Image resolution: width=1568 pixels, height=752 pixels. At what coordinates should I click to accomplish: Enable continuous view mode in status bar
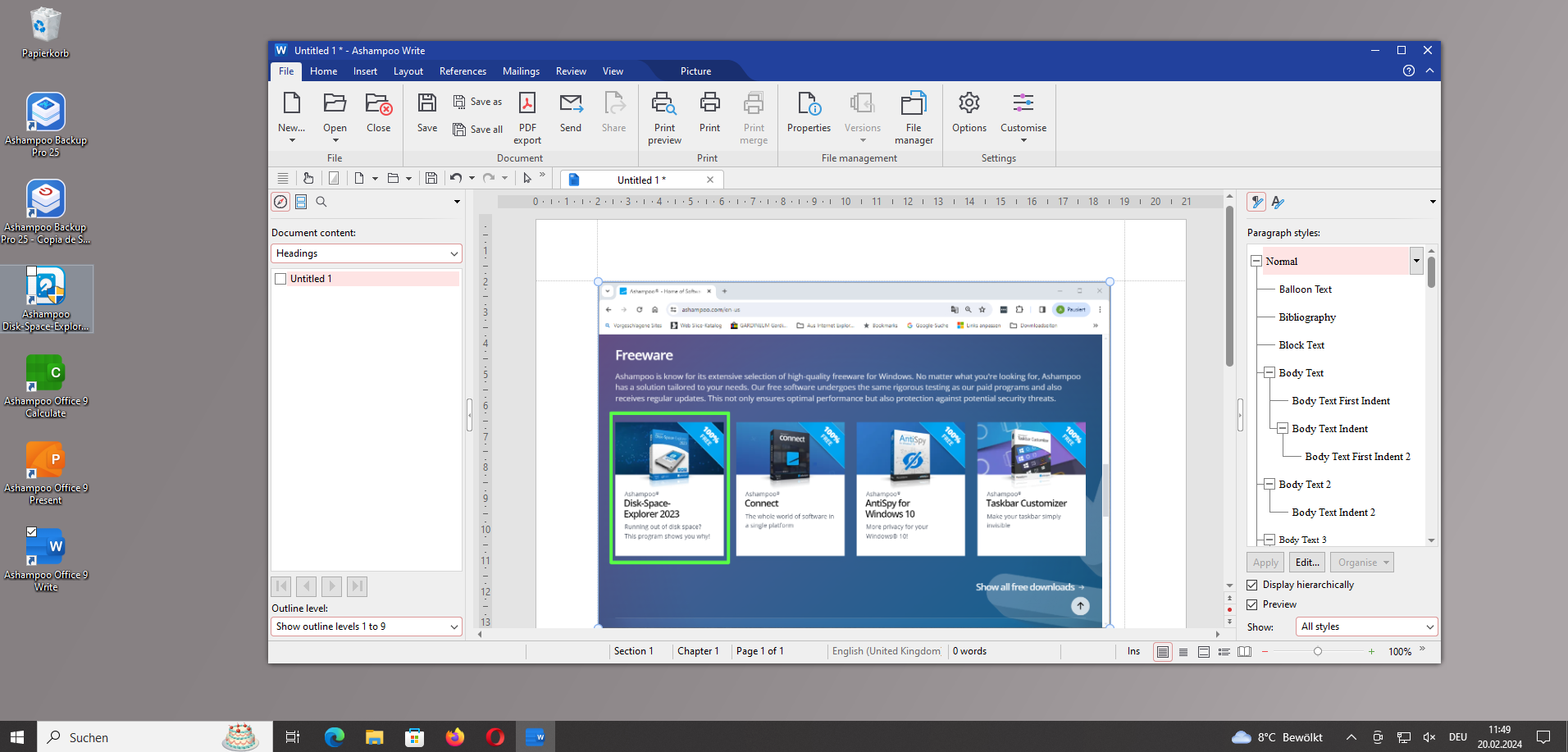[1183, 652]
